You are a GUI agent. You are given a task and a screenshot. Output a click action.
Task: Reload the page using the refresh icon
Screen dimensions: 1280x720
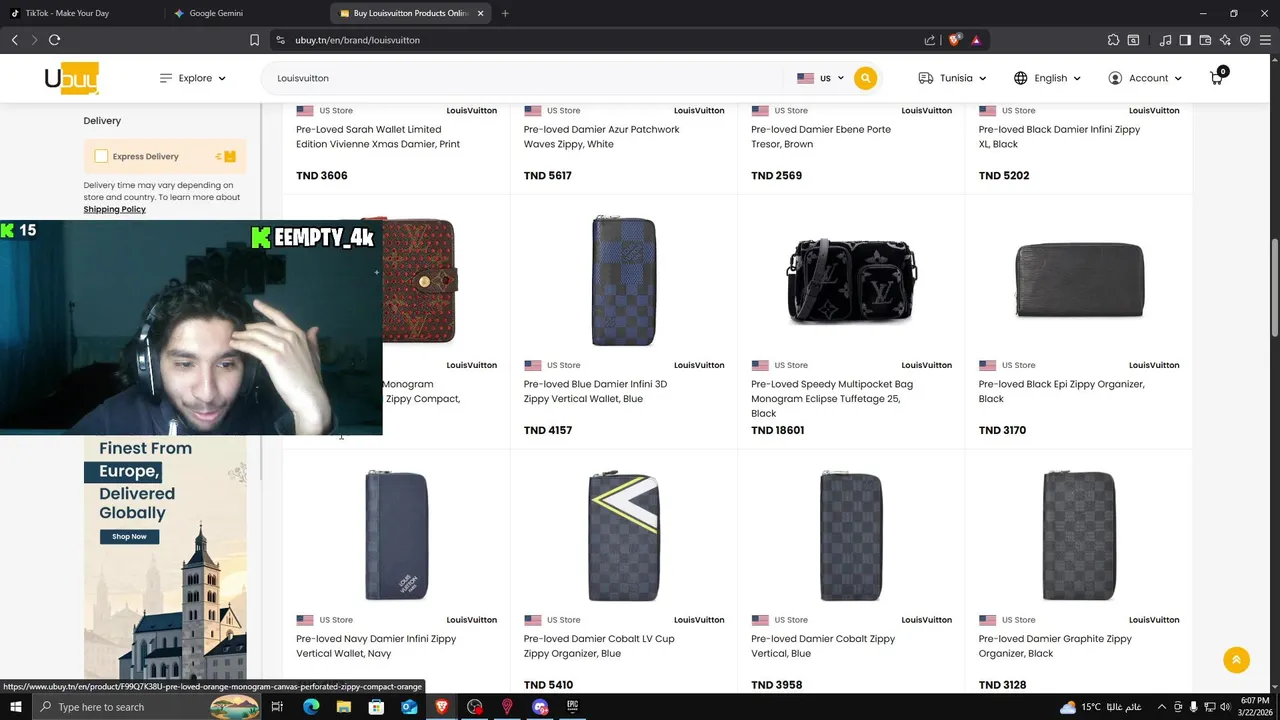(54, 40)
